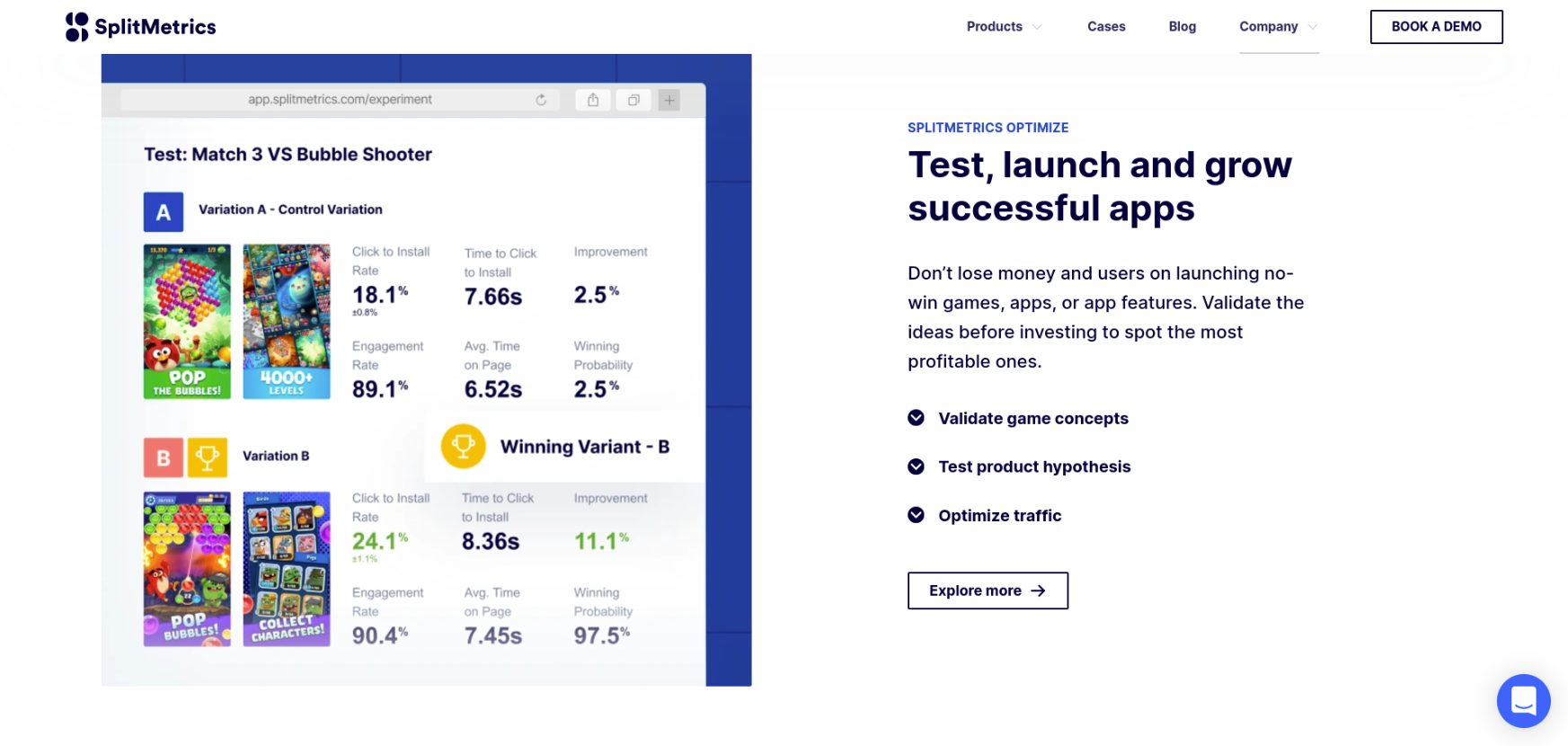This screenshot has height=746, width=1568.
Task: Expand the Products dropdown chevron
Action: coord(1037,27)
